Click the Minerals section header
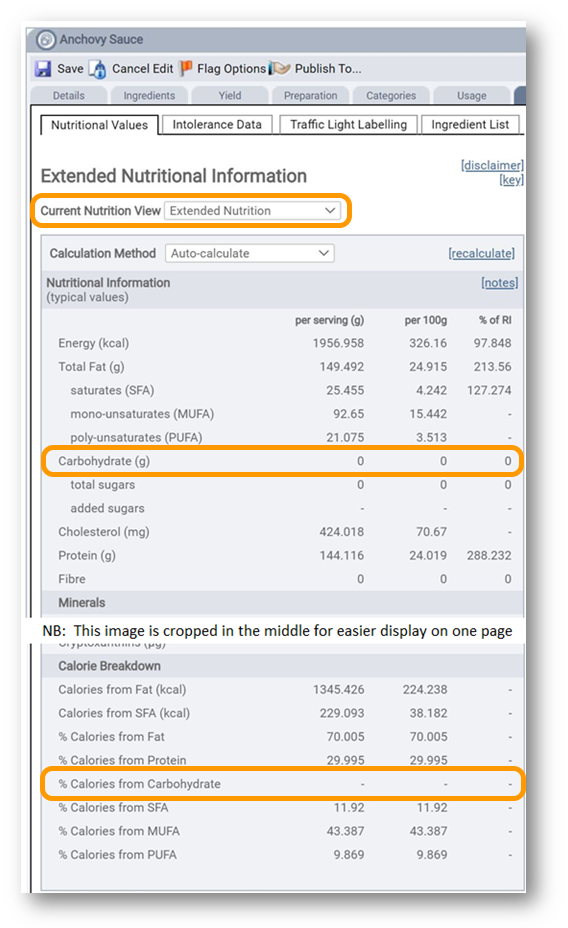568x928 pixels. [82, 602]
